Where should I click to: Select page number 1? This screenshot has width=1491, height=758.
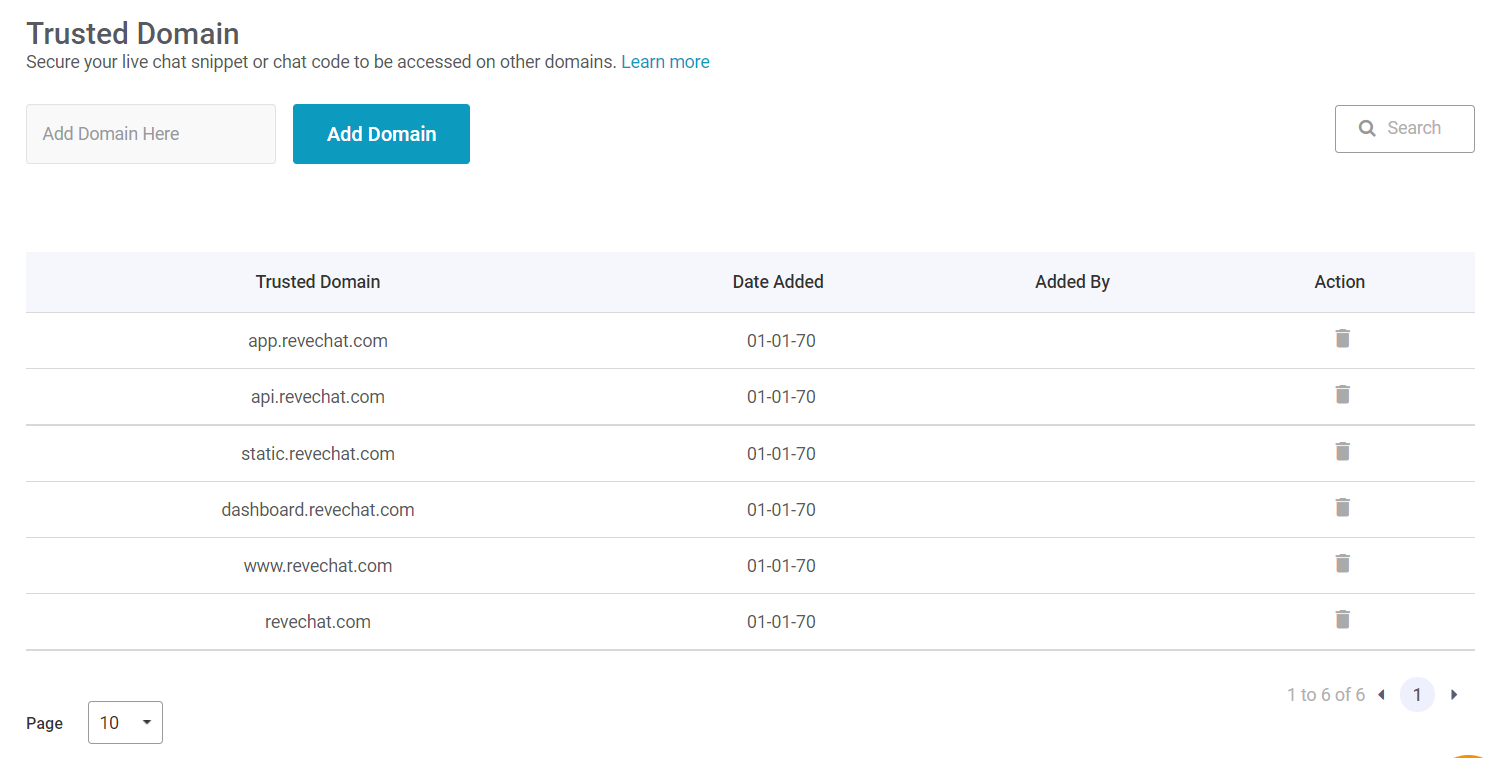click(x=1417, y=694)
